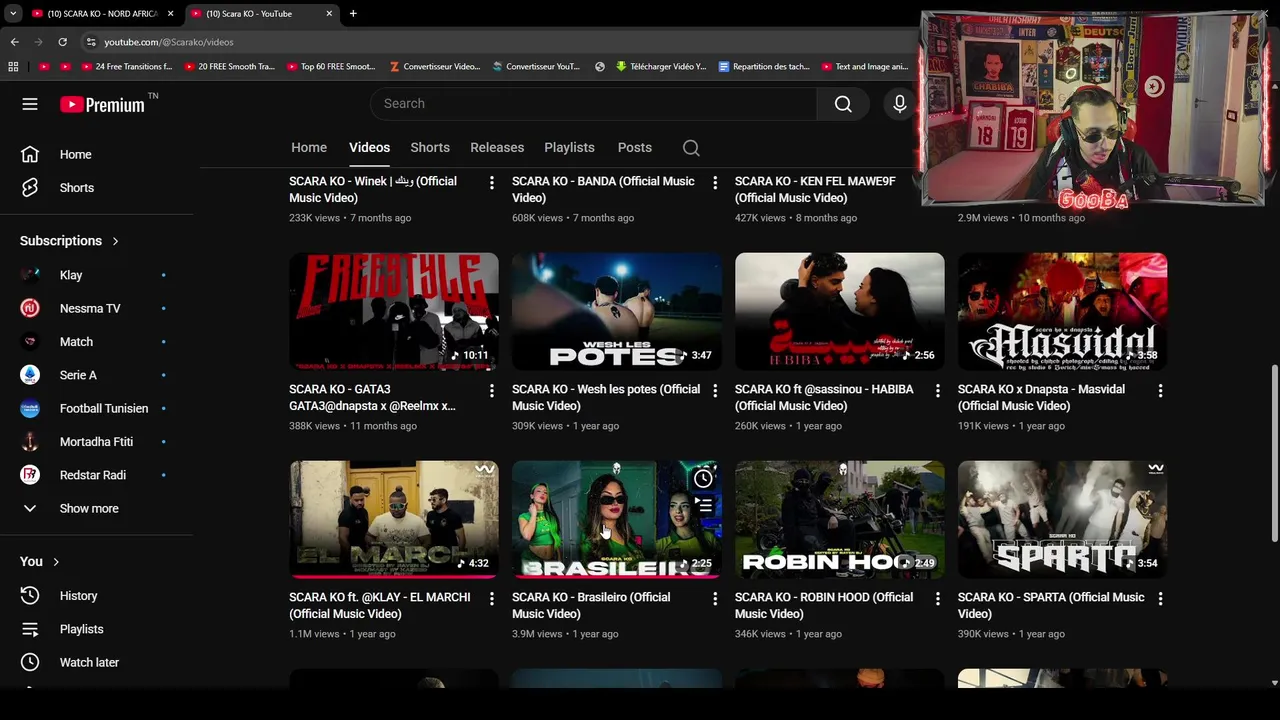Click the YouTube search input field

pyautogui.click(x=594, y=104)
